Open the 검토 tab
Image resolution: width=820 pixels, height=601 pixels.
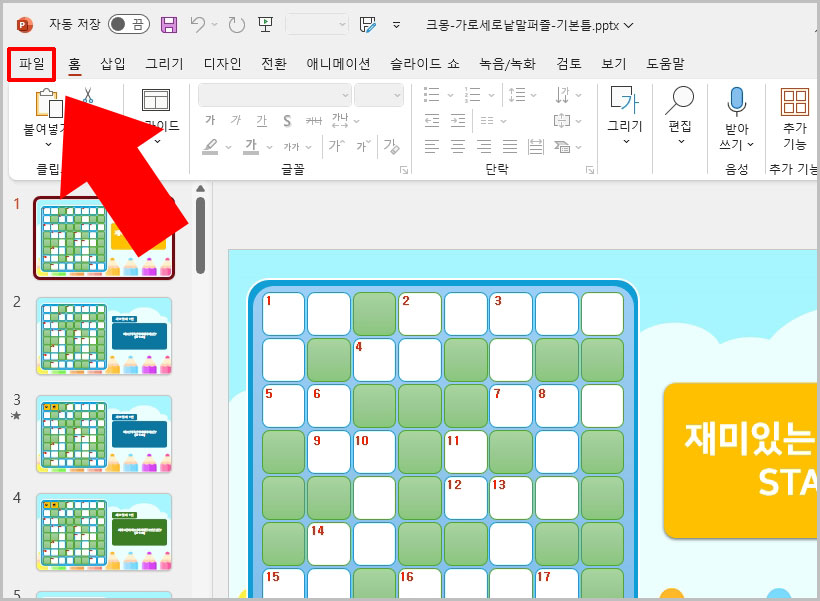568,64
